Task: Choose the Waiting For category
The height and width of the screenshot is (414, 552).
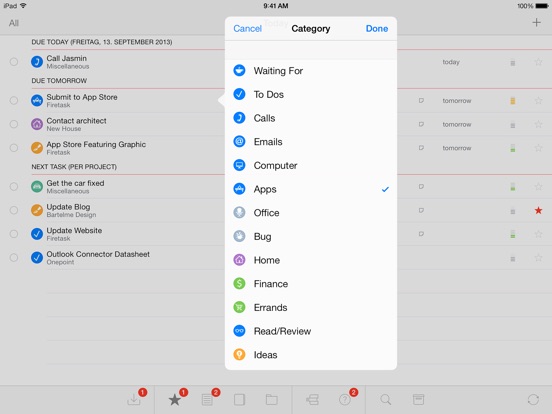Action: coord(311,71)
